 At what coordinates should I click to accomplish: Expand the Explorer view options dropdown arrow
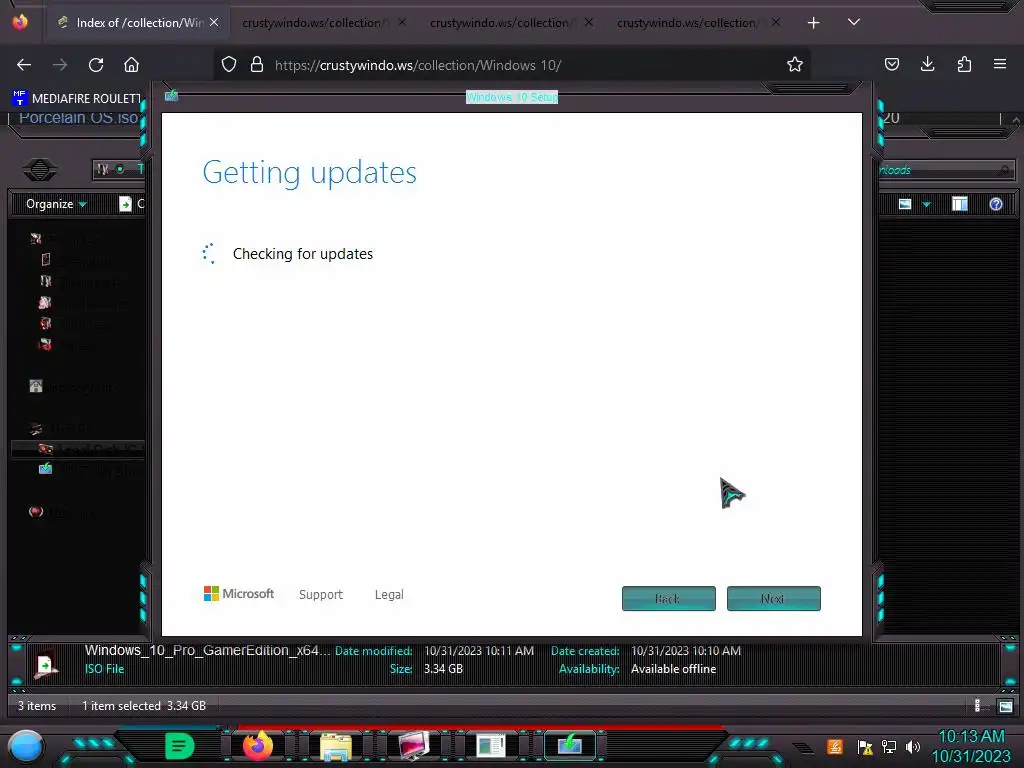[x=926, y=204]
